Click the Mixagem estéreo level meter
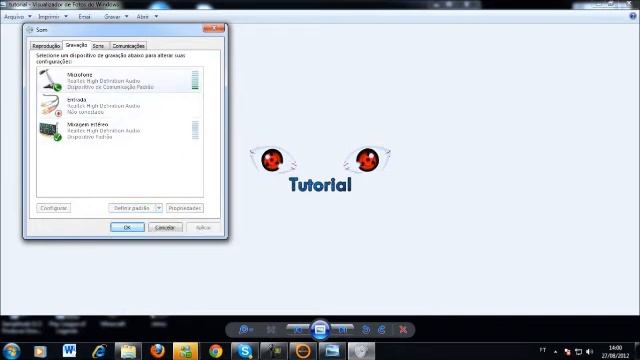Screen dimensions: 640x360 (195, 130)
